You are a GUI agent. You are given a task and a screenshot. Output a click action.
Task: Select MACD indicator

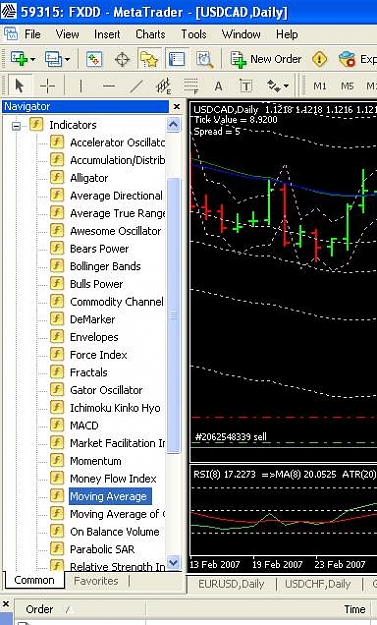click(84, 425)
